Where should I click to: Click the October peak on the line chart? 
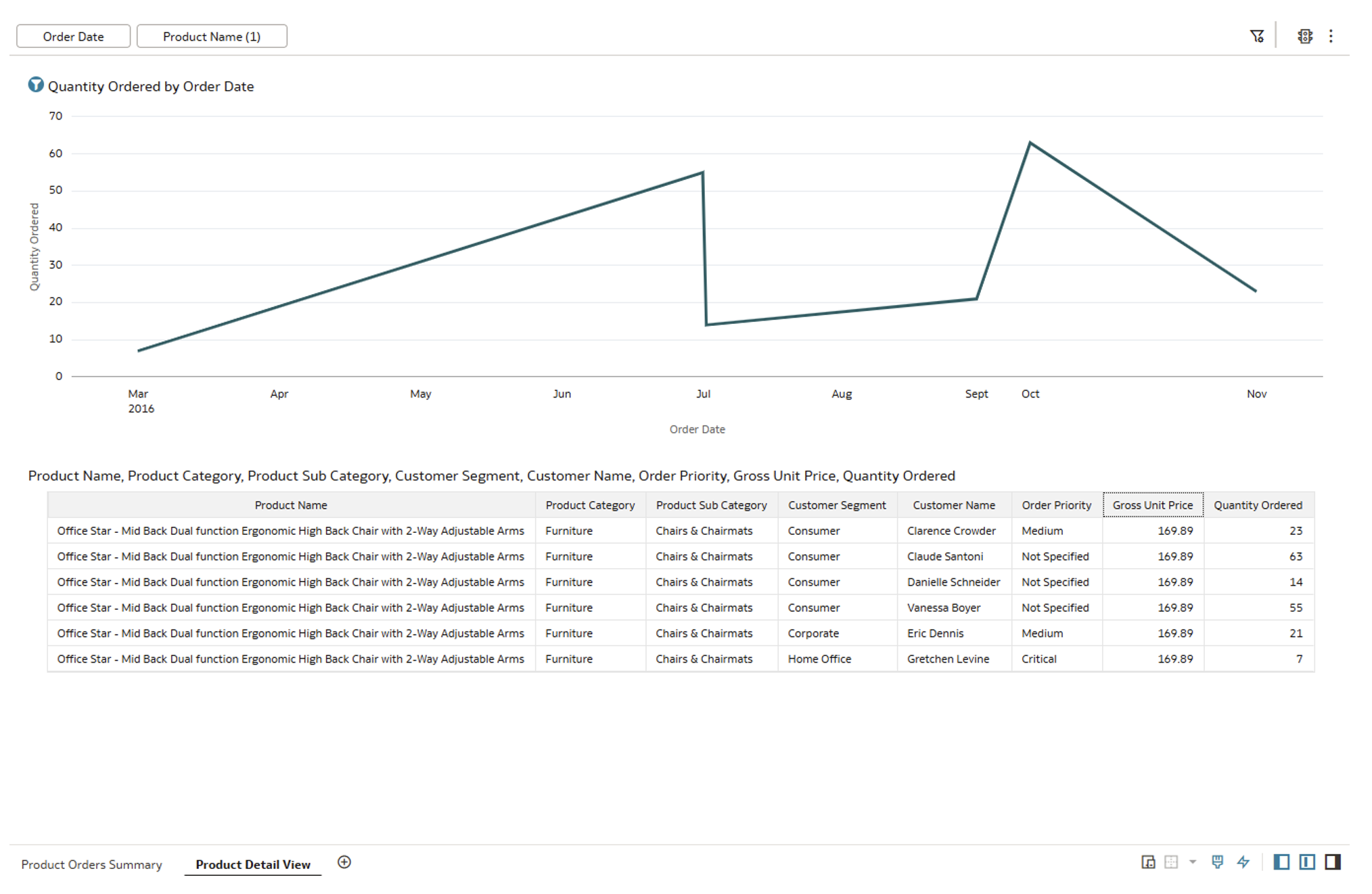pyautogui.click(x=1030, y=142)
